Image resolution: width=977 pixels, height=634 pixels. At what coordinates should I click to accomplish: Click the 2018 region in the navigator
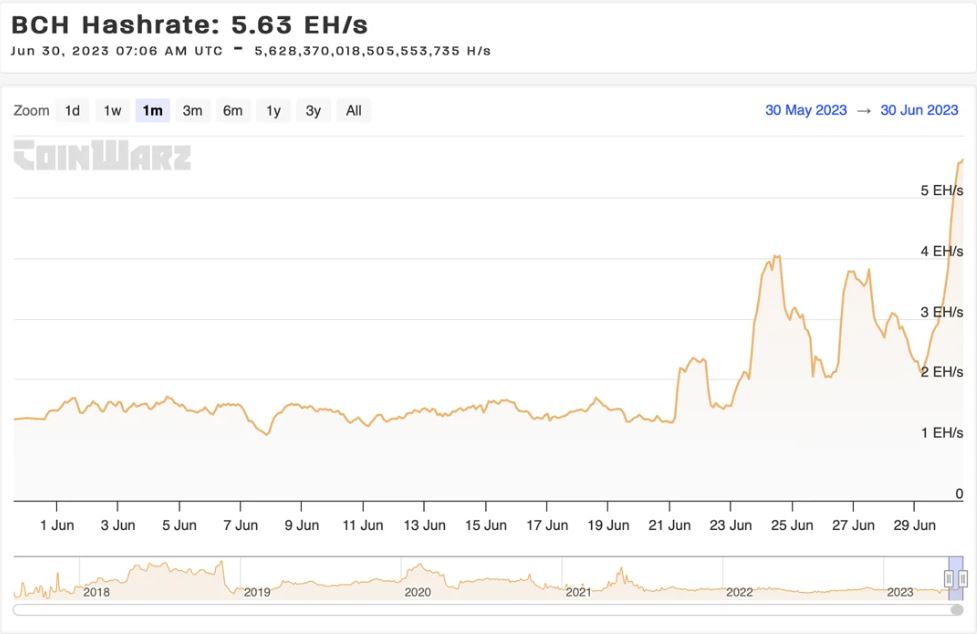[97, 592]
